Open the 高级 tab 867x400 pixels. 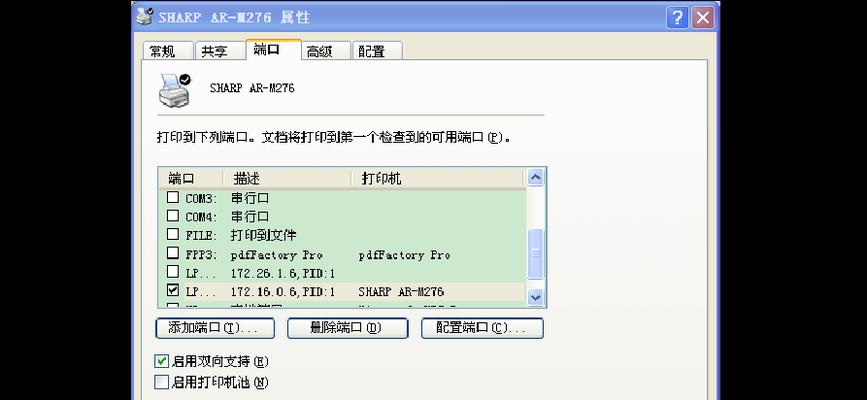[326, 51]
